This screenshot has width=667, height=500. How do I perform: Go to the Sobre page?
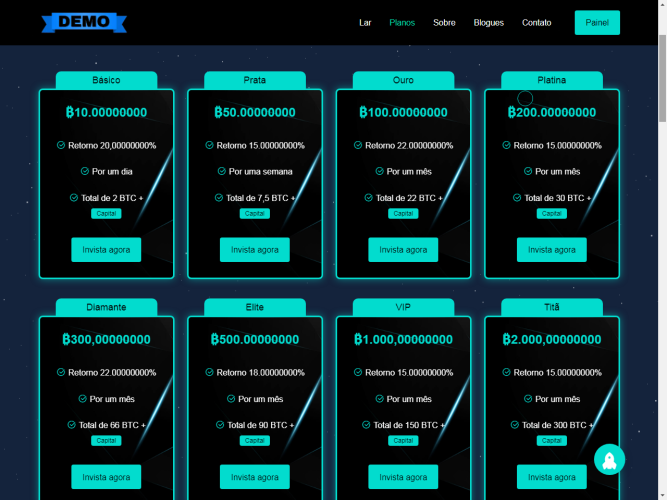pos(444,23)
